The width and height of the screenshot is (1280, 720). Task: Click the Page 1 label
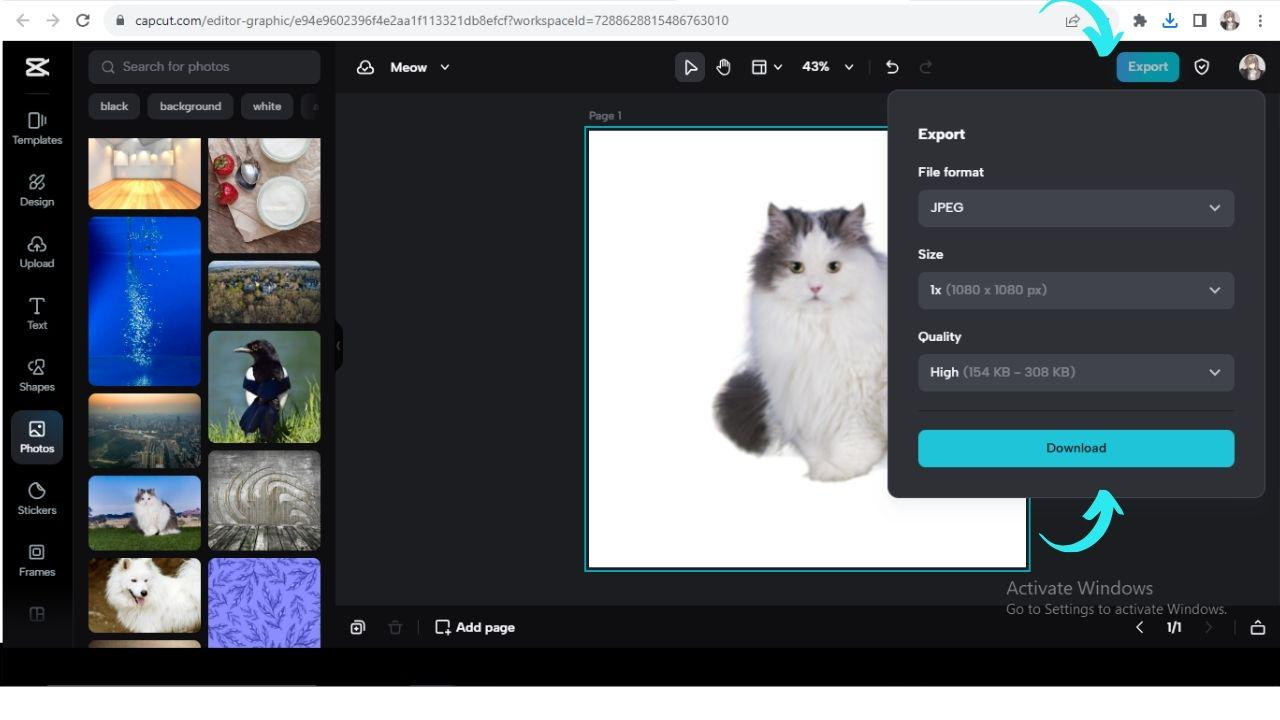pyautogui.click(x=605, y=116)
